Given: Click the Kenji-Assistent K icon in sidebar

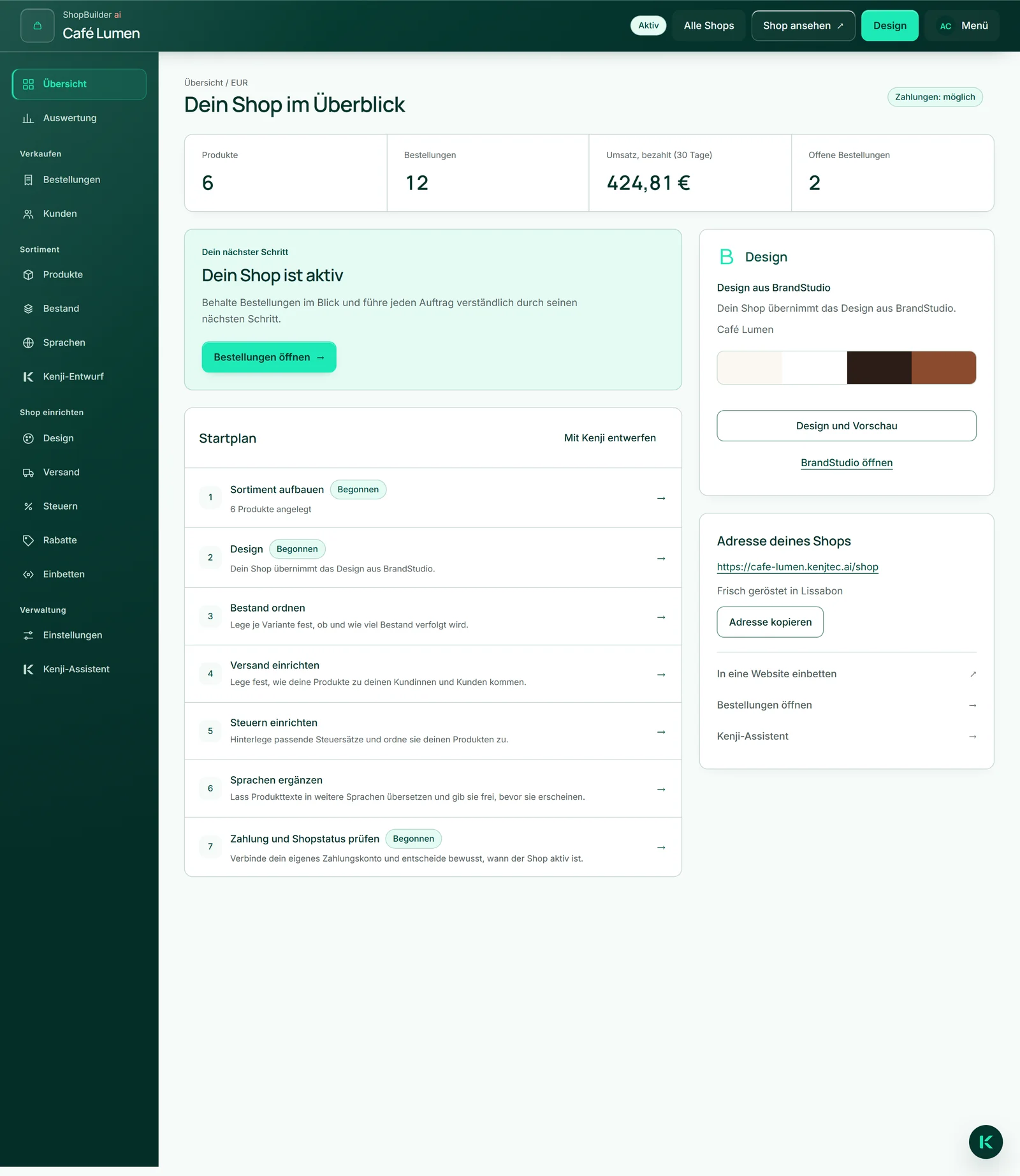Looking at the screenshot, I should click(x=28, y=669).
